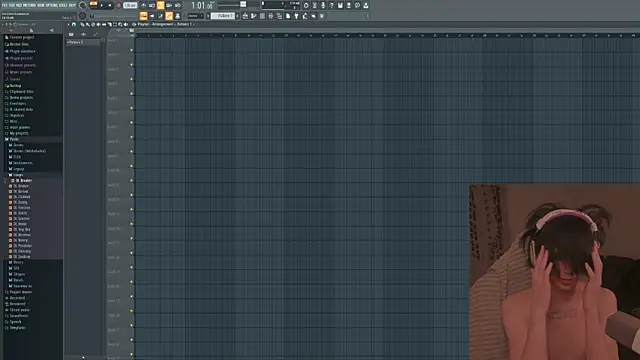This screenshot has width=640, height=360.
Task: Mute Track 15 via its green LED
Action: [131, 252]
